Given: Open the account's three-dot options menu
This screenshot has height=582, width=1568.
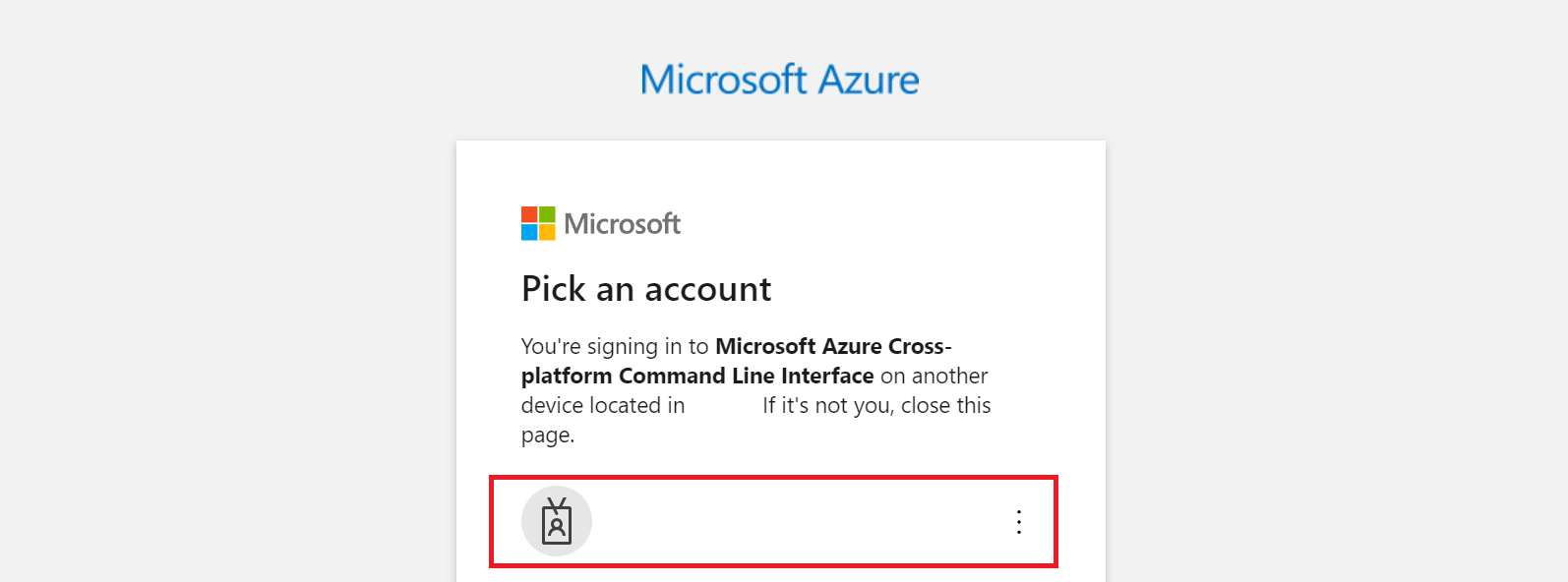Looking at the screenshot, I should [x=1019, y=522].
